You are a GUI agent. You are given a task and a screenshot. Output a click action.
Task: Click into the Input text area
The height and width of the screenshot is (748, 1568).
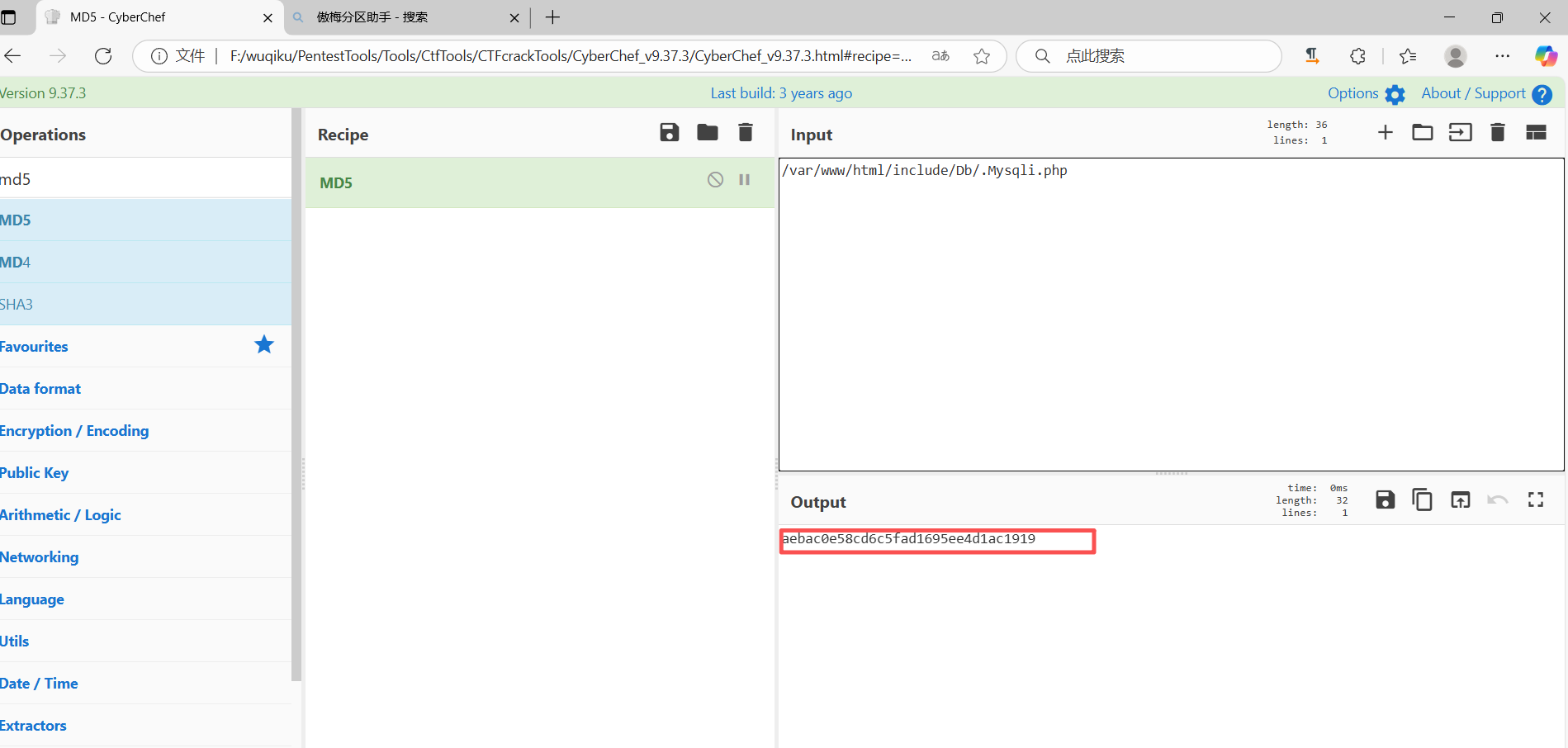[1171, 315]
